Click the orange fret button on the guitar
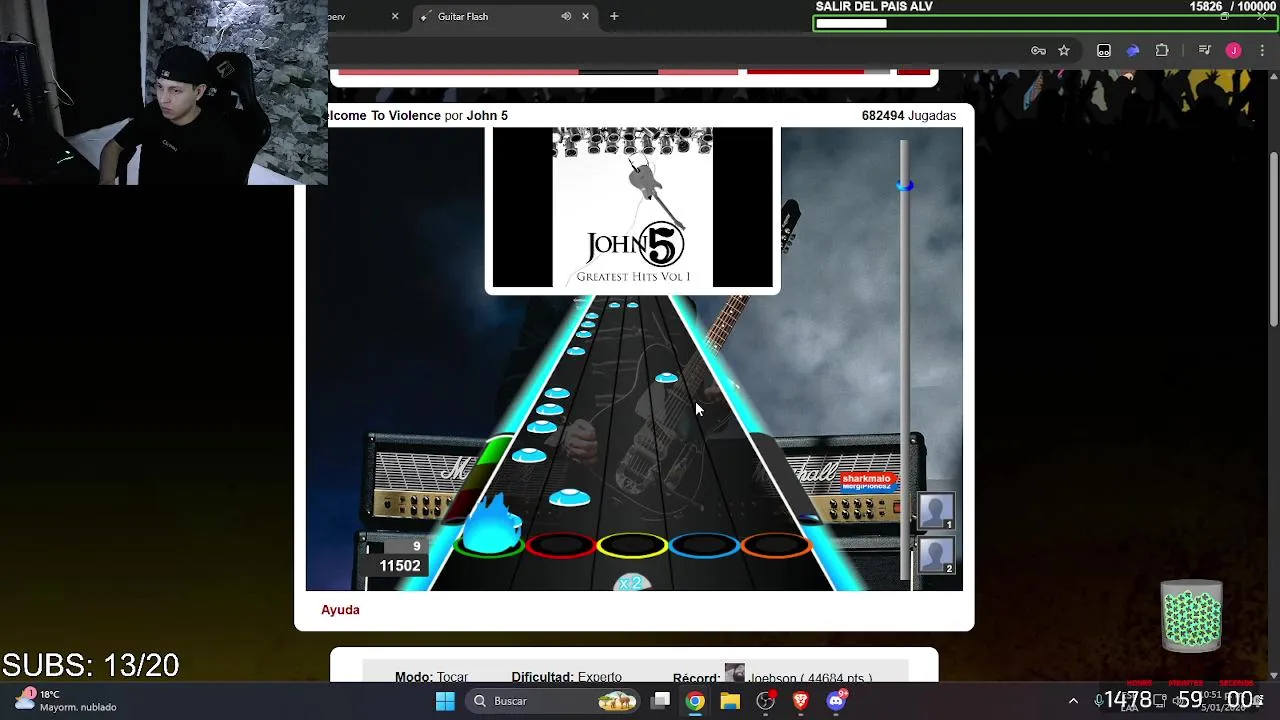This screenshot has height=720, width=1280. pos(776,545)
